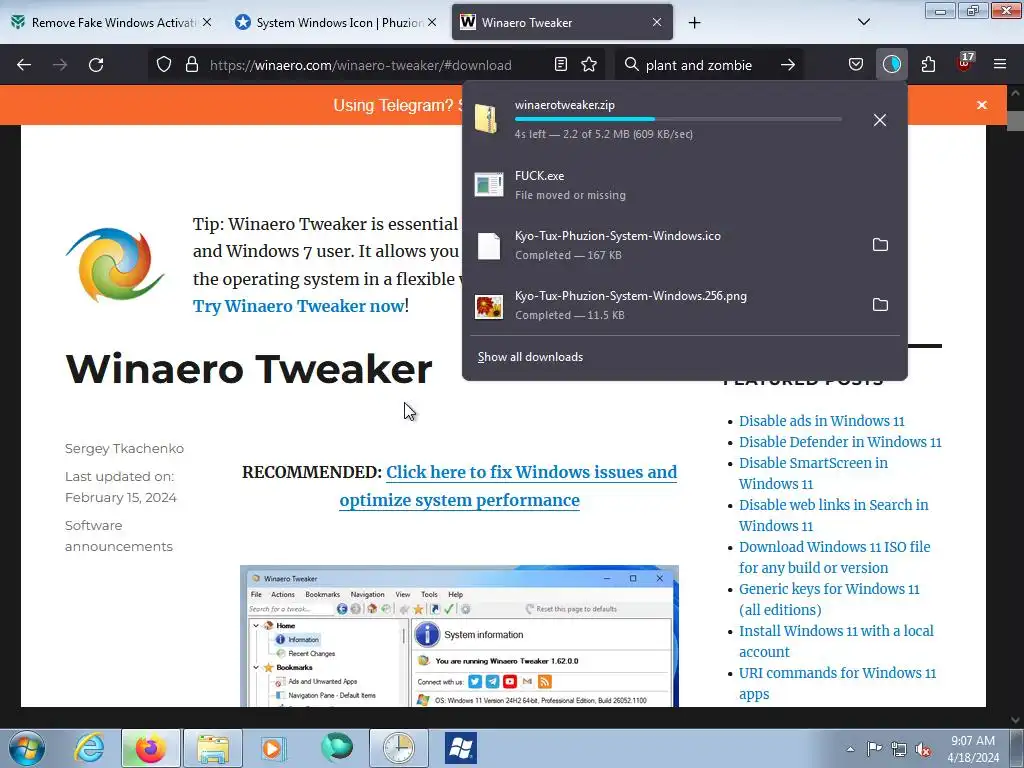Screen dimensions: 1024x768
Task: Reload the current page
Action: pos(96,65)
